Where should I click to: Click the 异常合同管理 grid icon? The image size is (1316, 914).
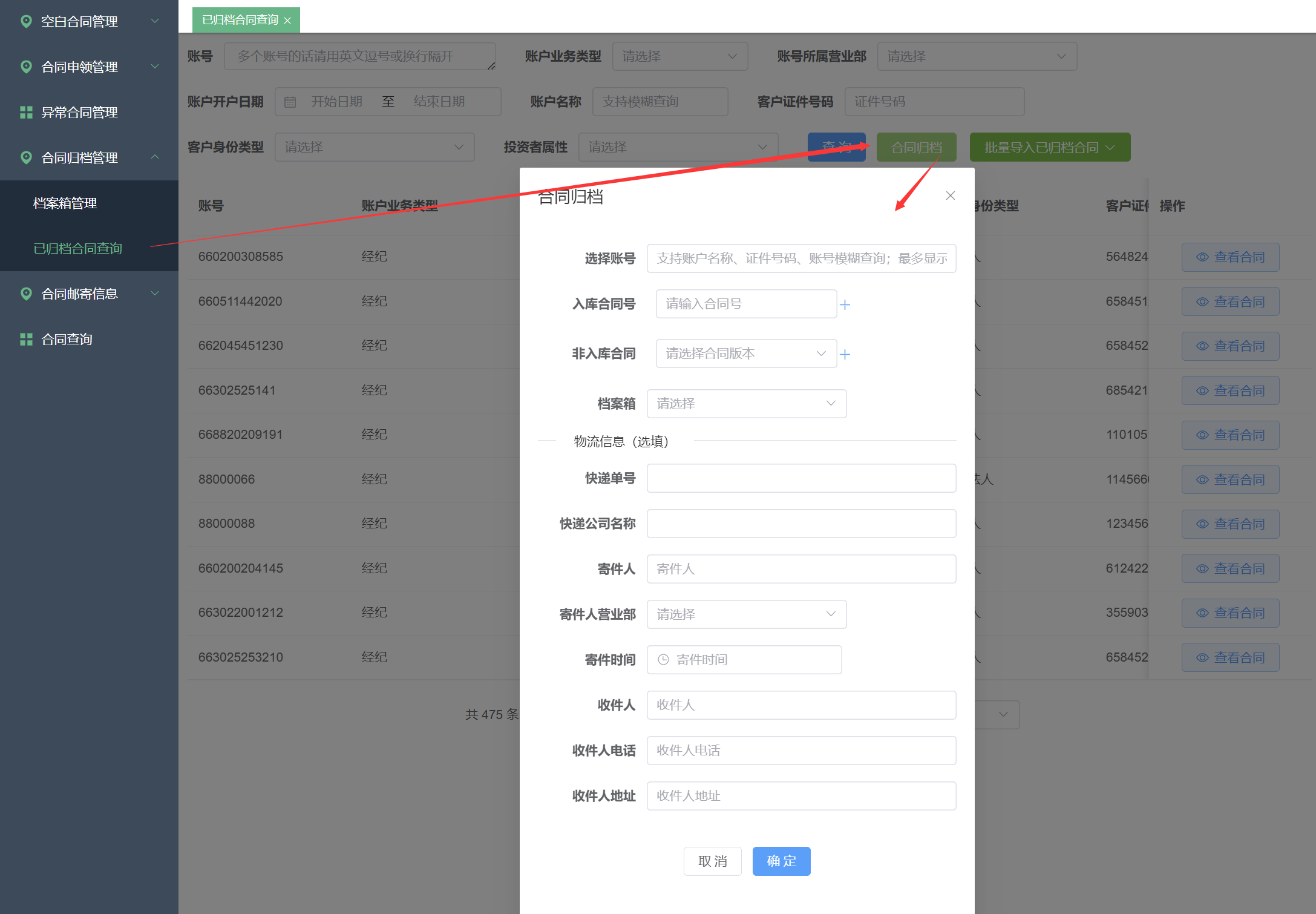(x=26, y=113)
